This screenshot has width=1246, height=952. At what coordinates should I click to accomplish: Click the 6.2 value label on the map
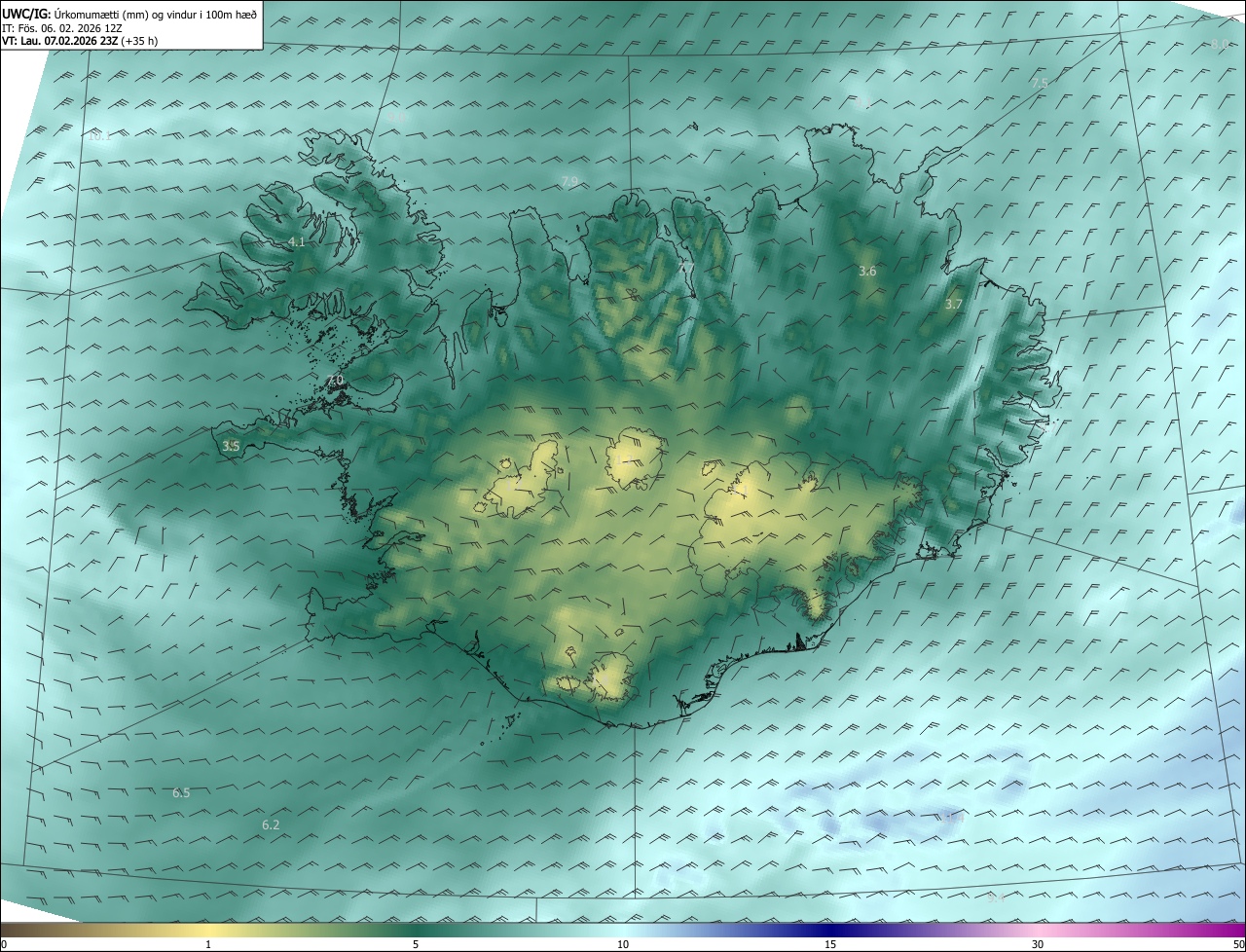(271, 825)
